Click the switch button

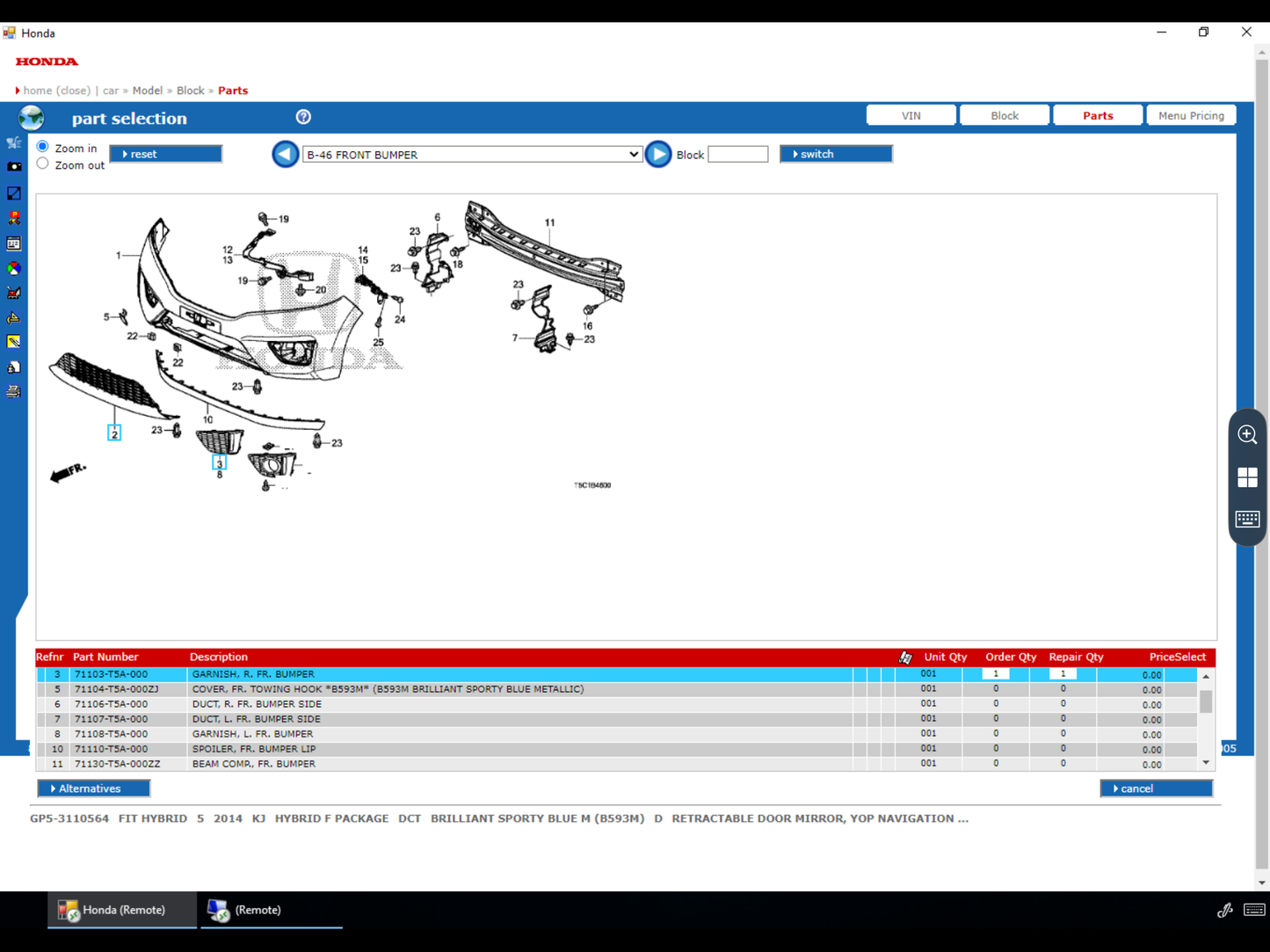click(x=836, y=154)
